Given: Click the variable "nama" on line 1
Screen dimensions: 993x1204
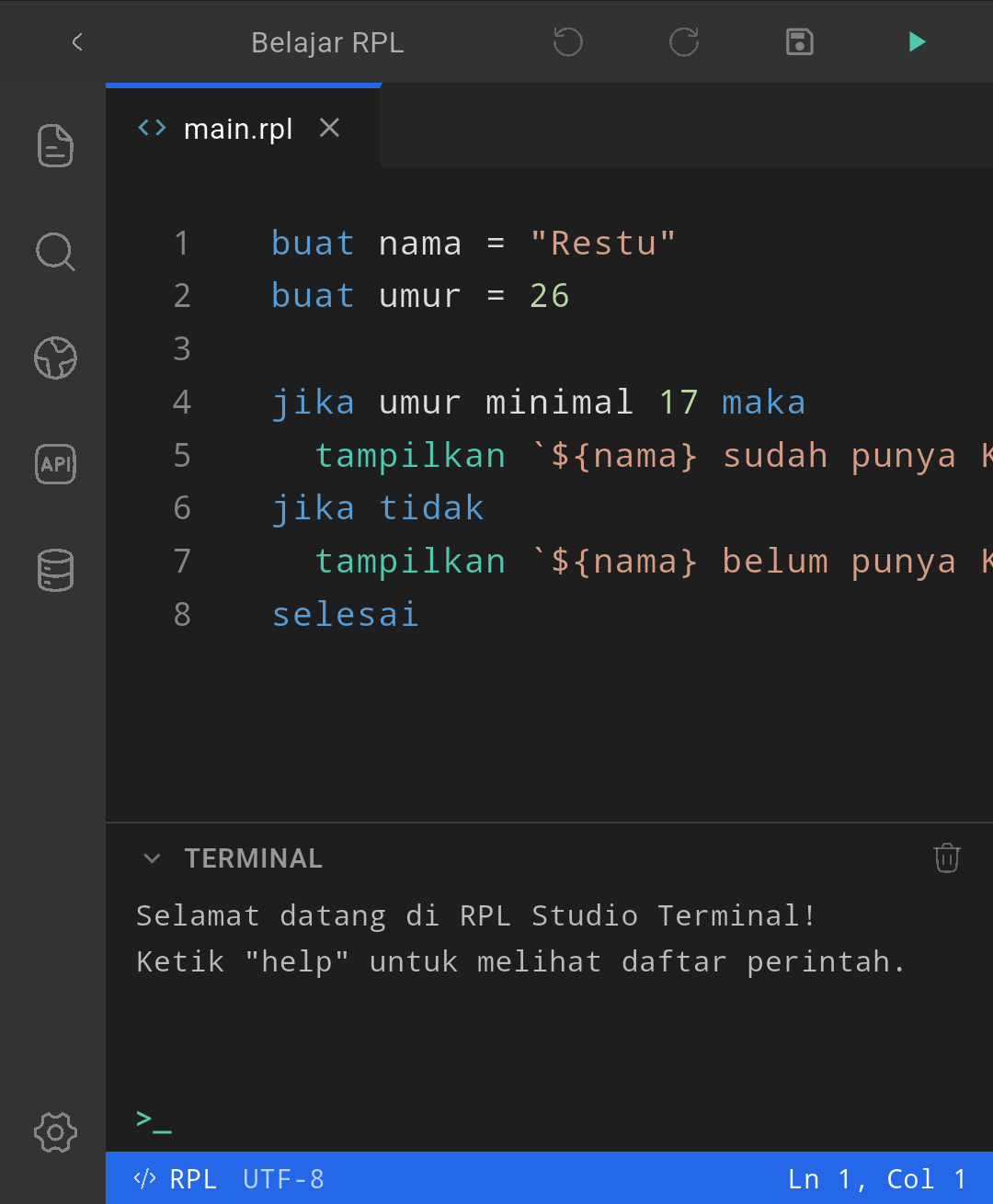Looking at the screenshot, I should pos(420,244).
